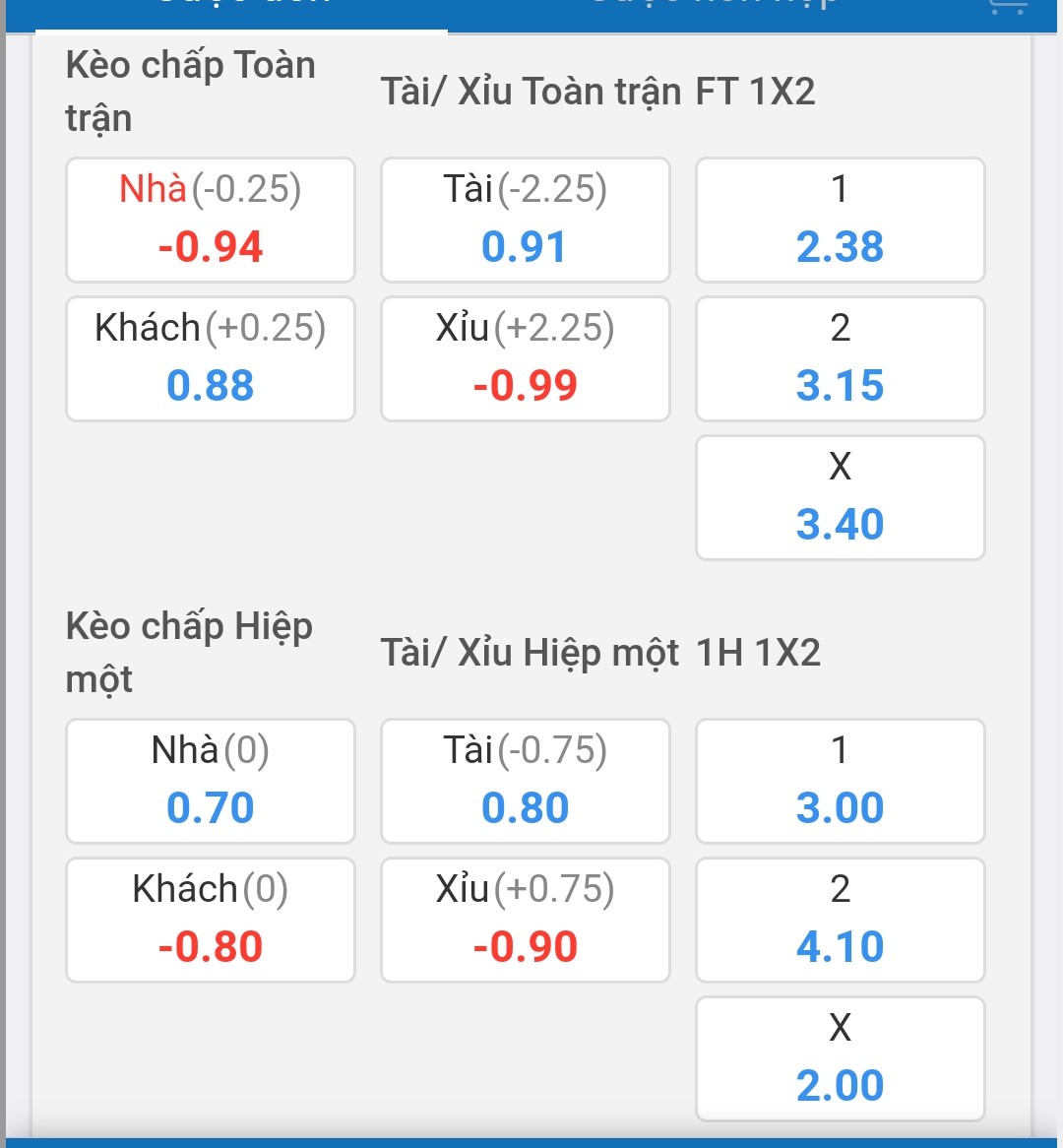The image size is (1063, 1148).
Task: Choose FT 1X2 home win 2.38
Action: [840, 220]
